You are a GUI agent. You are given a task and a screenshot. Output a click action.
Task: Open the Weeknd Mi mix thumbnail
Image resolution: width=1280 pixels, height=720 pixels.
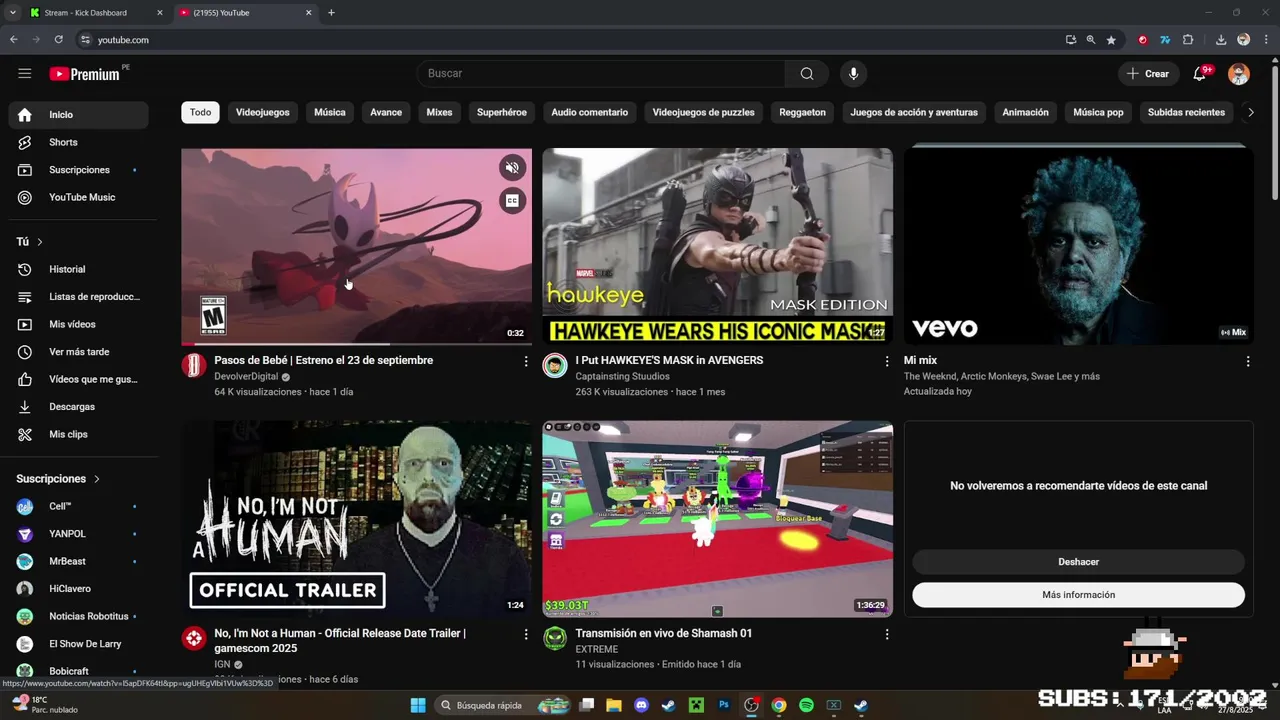[1078, 246]
